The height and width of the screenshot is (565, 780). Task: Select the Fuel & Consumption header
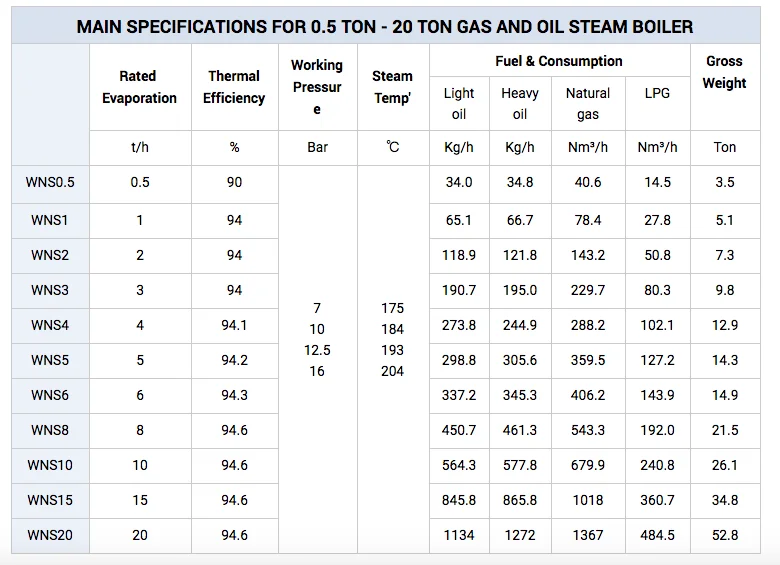pos(559,61)
